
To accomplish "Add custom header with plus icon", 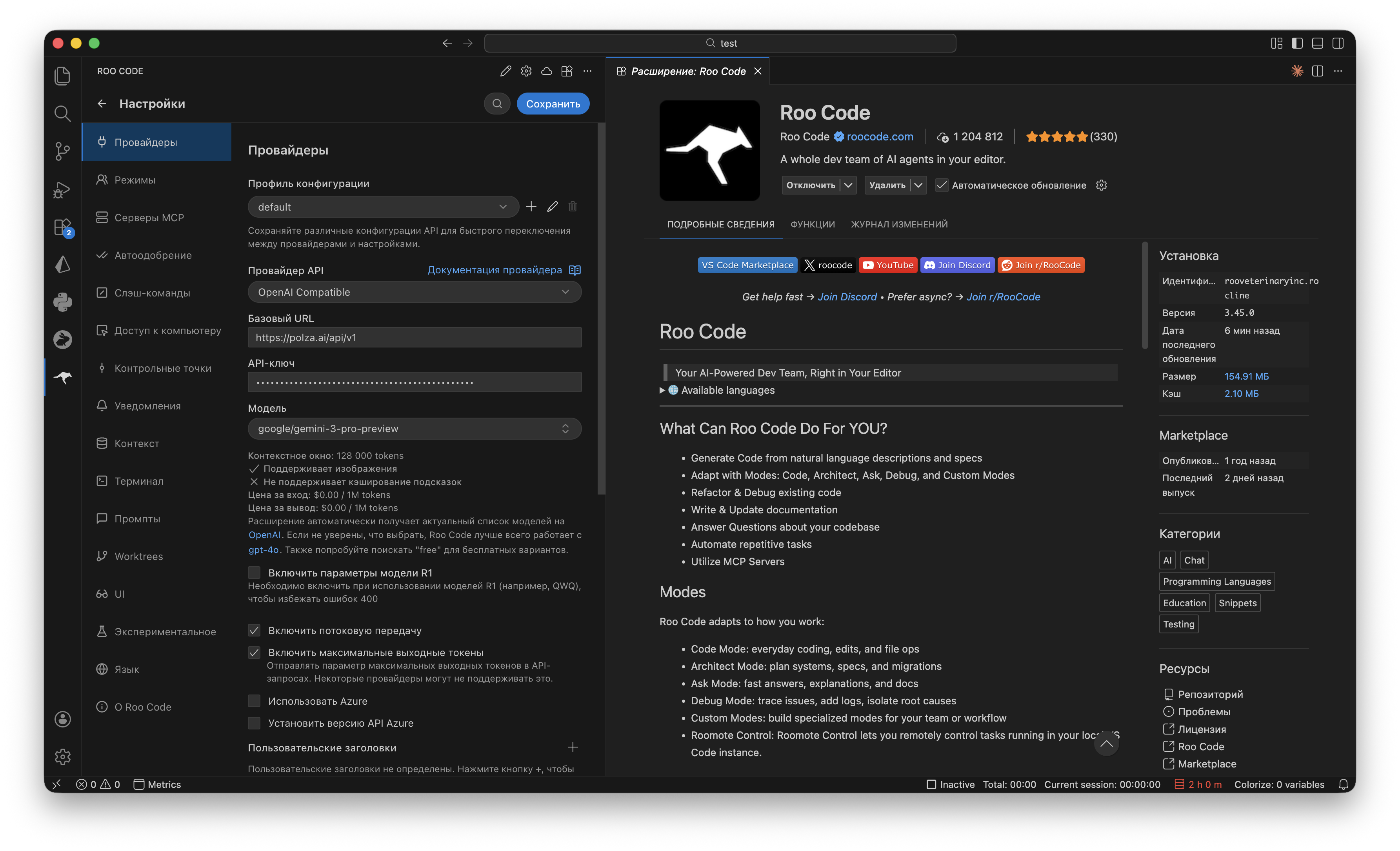I will click(x=573, y=747).
